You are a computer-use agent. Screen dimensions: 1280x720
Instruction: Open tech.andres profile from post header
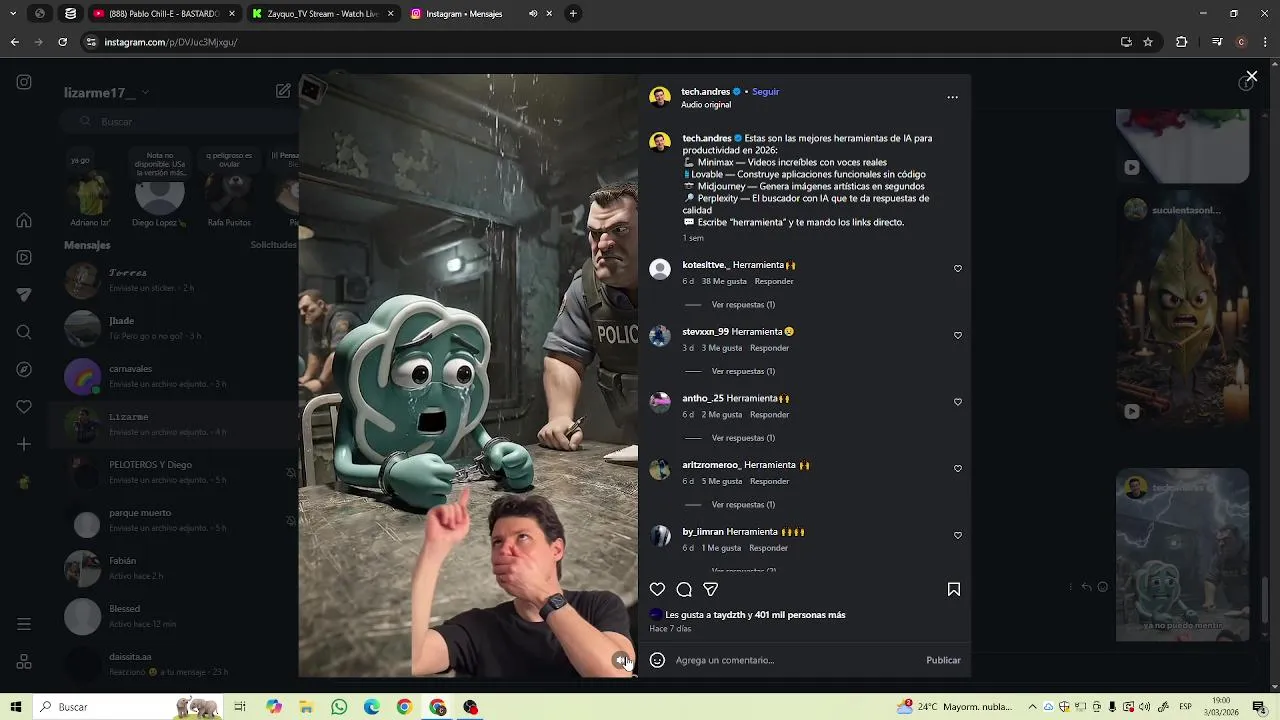(705, 92)
